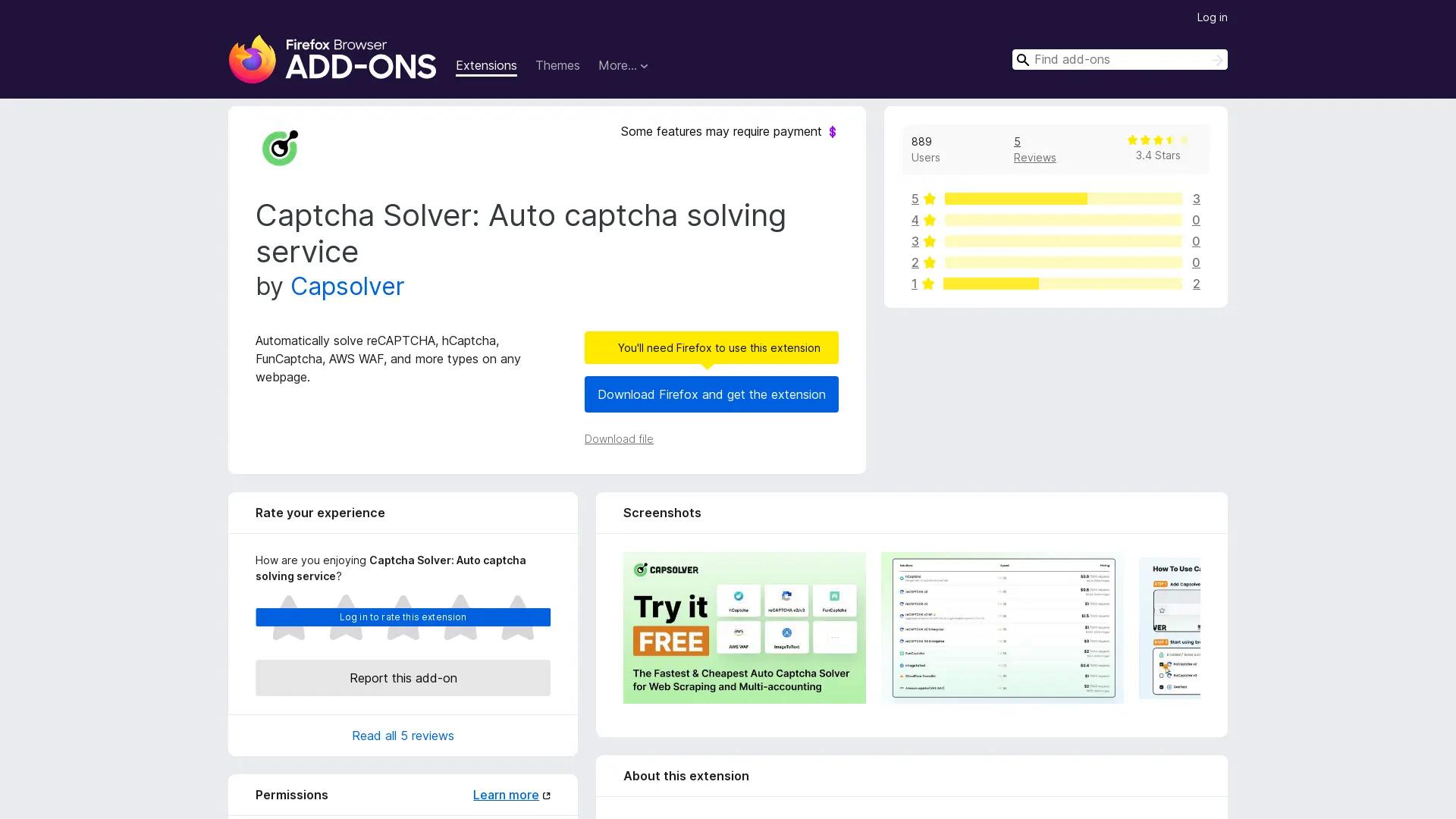Open the Try it FREE screenshot thumbnail
Image resolution: width=1456 pixels, height=819 pixels.
[744, 627]
